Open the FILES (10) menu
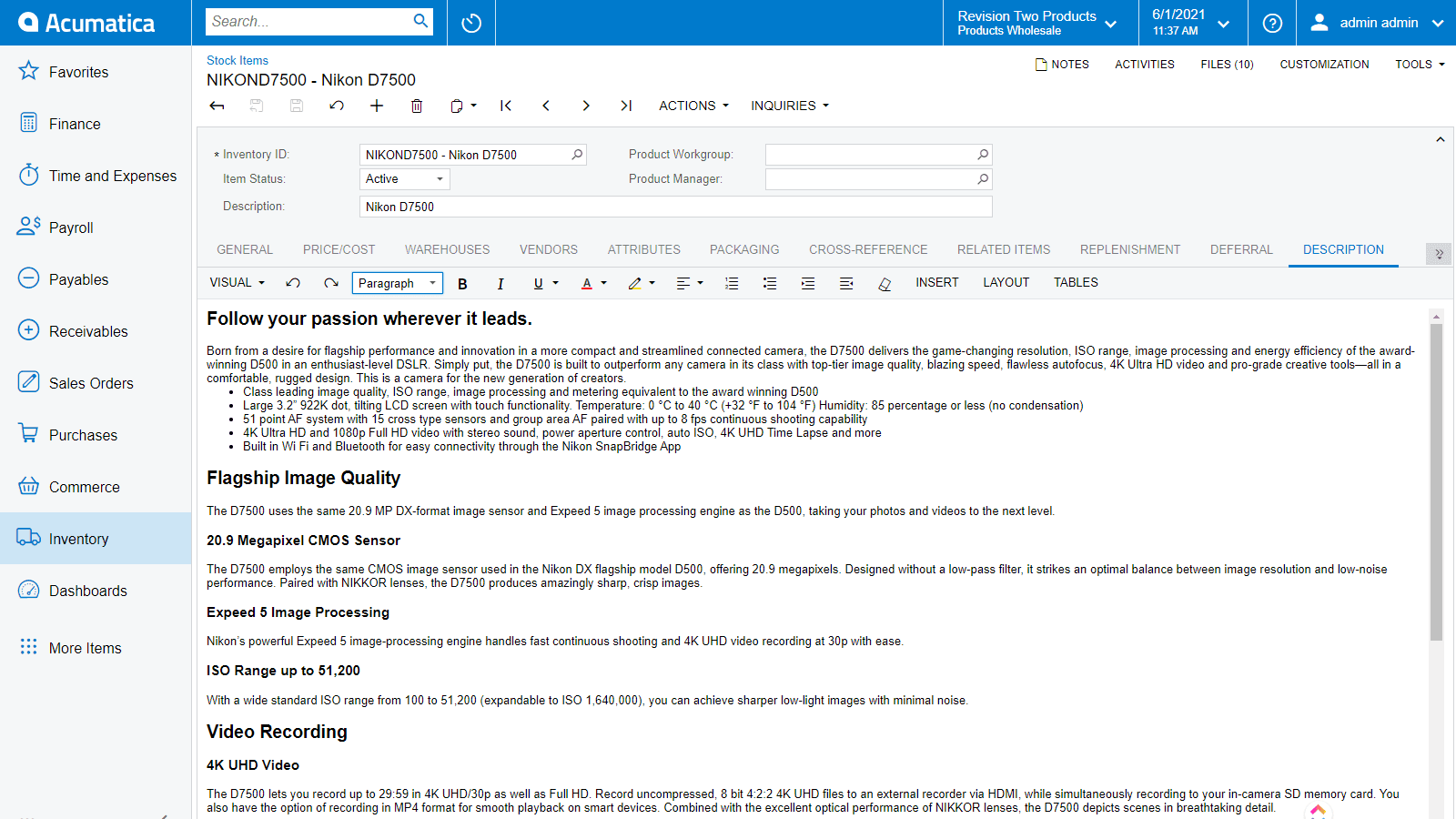 (x=1226, y=64)
